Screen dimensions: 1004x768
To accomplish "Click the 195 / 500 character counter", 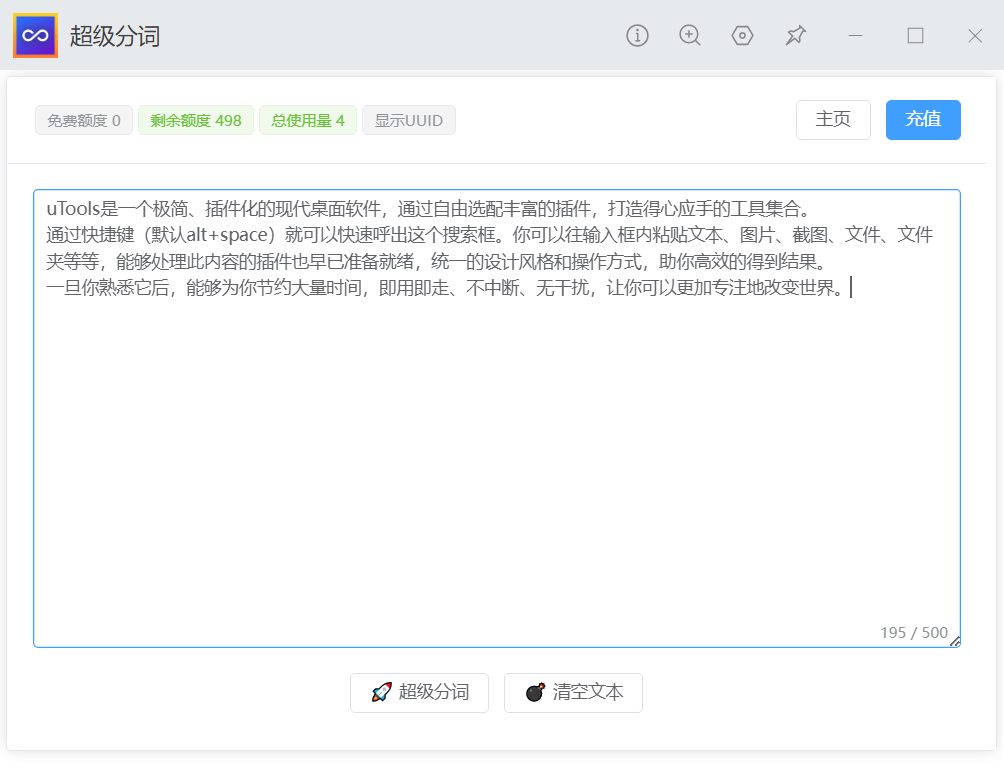I will tap(914, 633).
